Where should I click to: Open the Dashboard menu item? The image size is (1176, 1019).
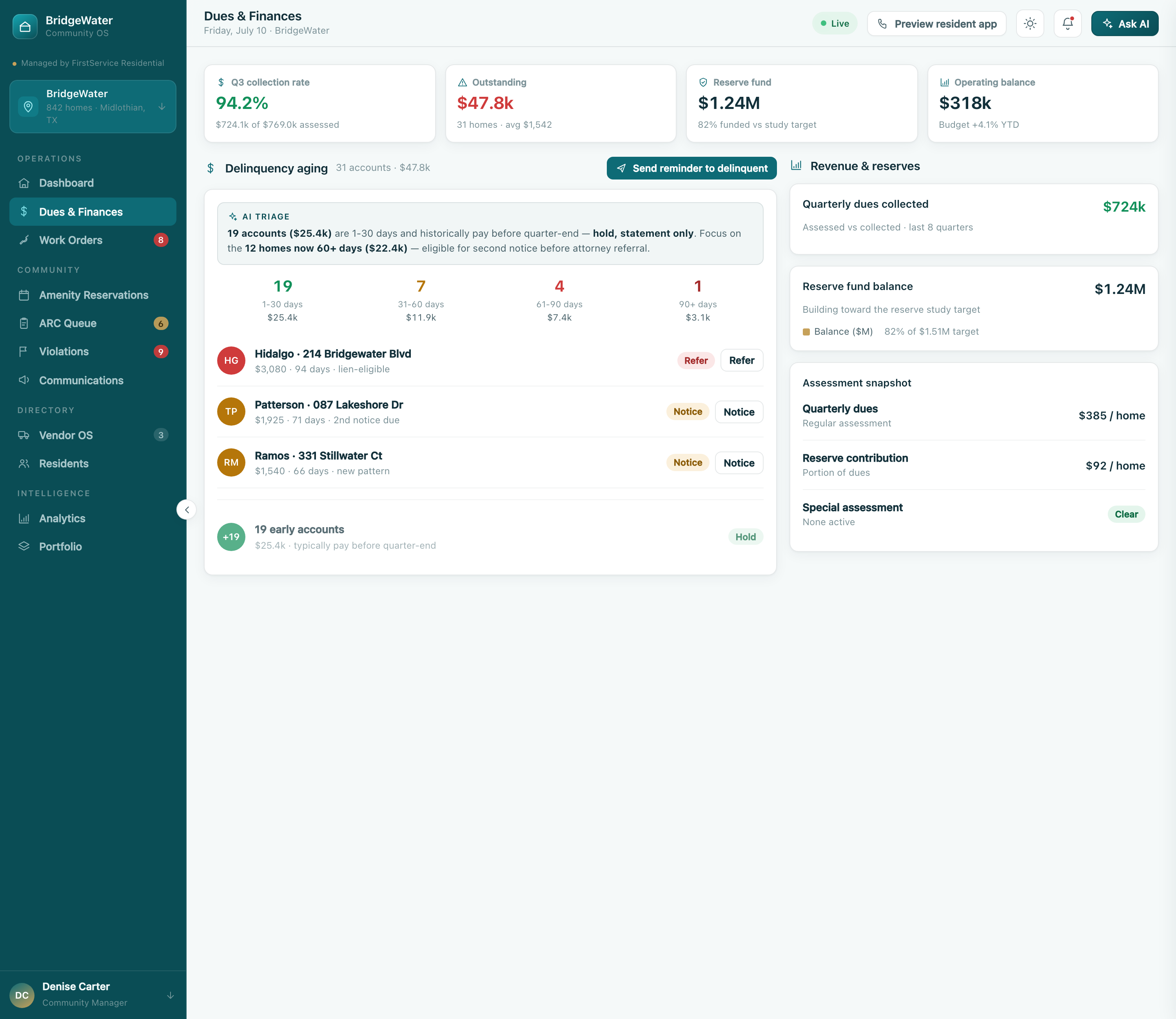[93, 183]
